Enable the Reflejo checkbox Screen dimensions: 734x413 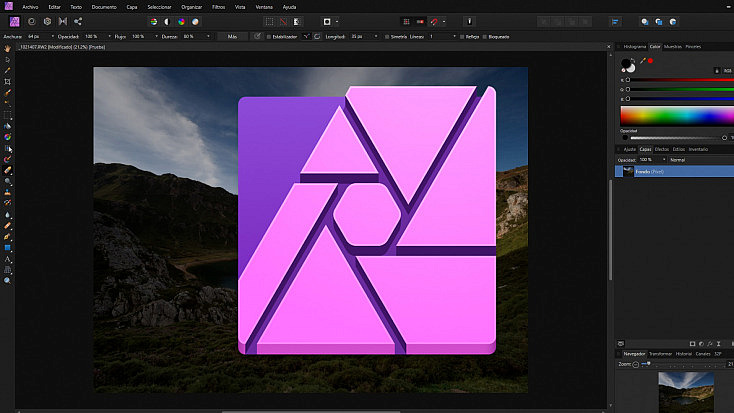pos(462,37)
